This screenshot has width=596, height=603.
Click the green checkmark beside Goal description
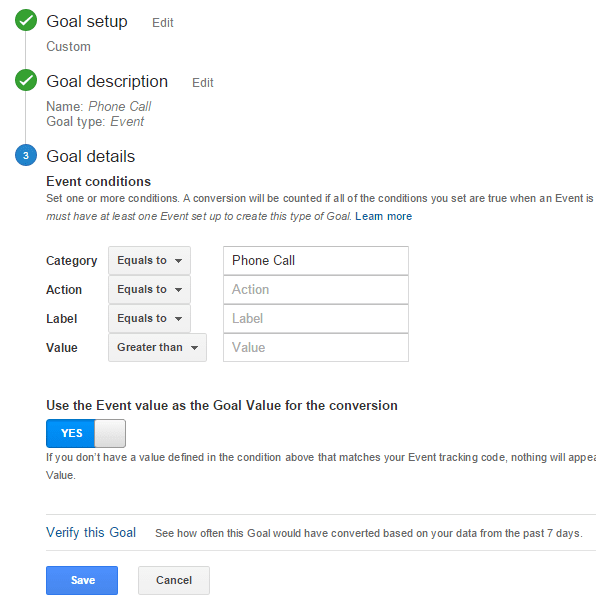coord(26,80)
